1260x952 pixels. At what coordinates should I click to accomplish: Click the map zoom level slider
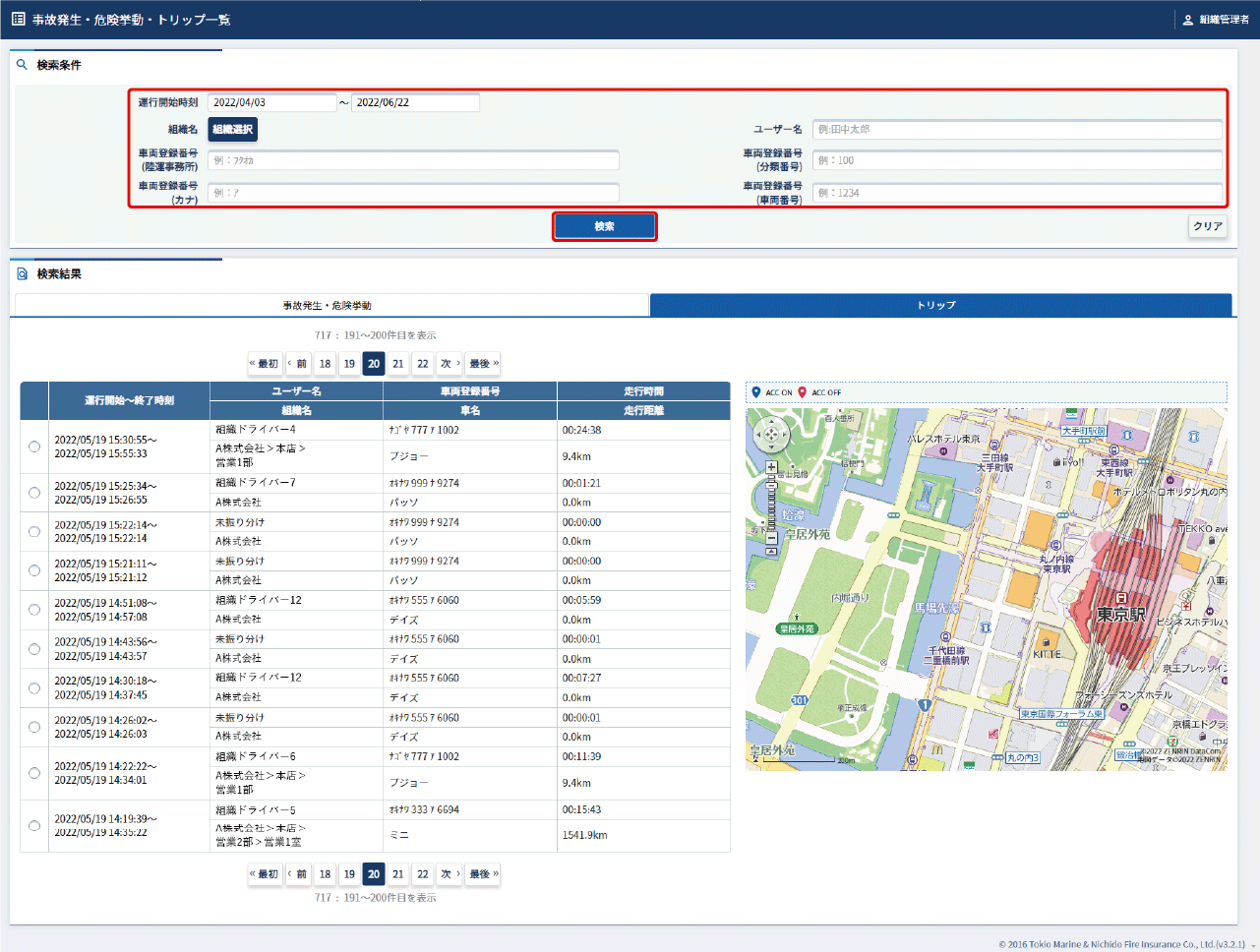pyautogui.click(x=771, y=502)
